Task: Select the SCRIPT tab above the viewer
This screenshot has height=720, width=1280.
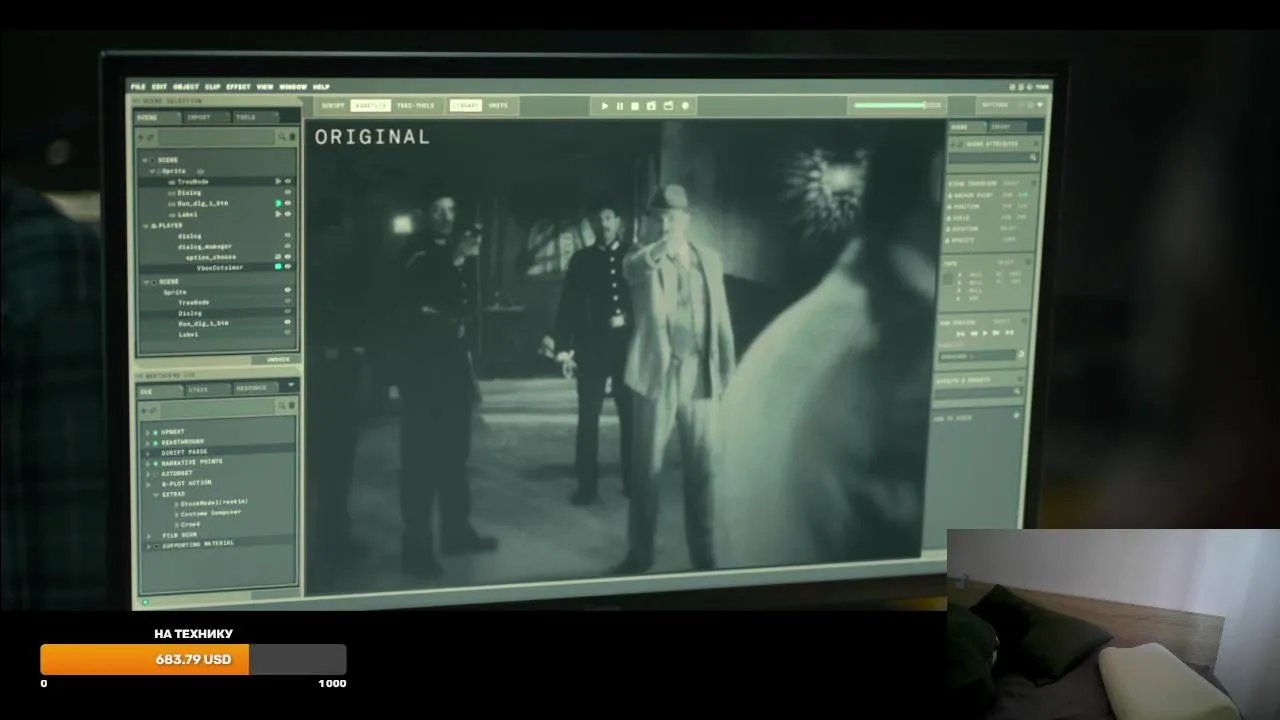Action: pyautogui.click(x=333, y=105)
